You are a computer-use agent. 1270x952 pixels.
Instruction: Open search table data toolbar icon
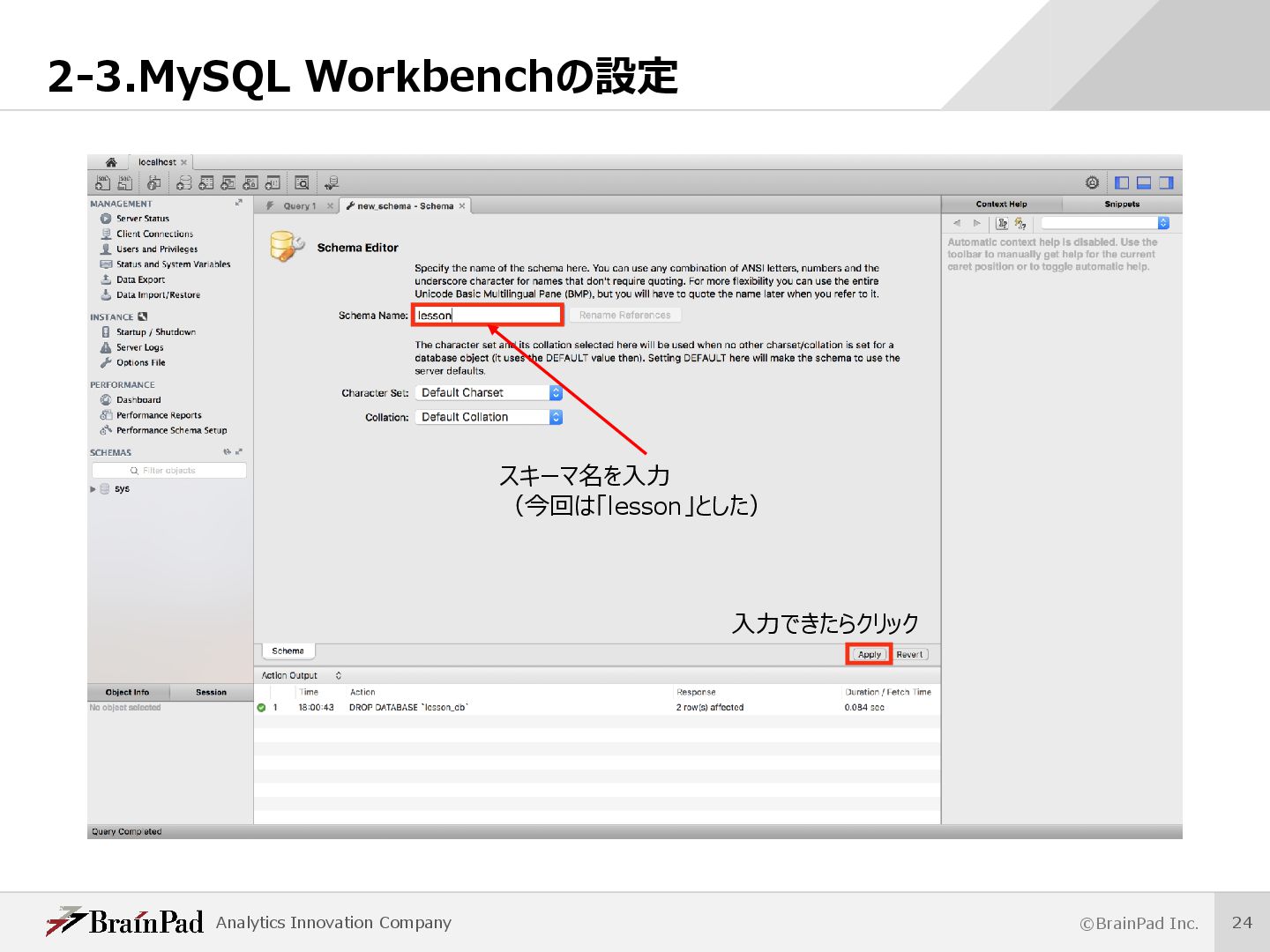(x=302, y=182)
